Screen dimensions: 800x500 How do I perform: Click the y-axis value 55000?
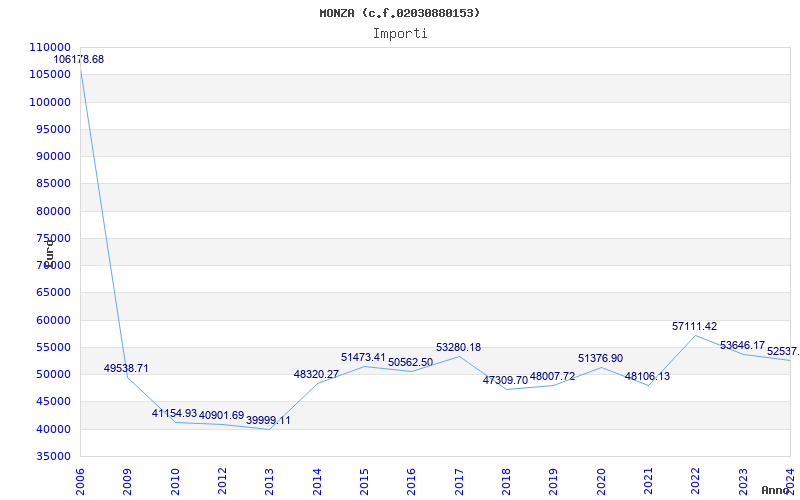point(53,347)
